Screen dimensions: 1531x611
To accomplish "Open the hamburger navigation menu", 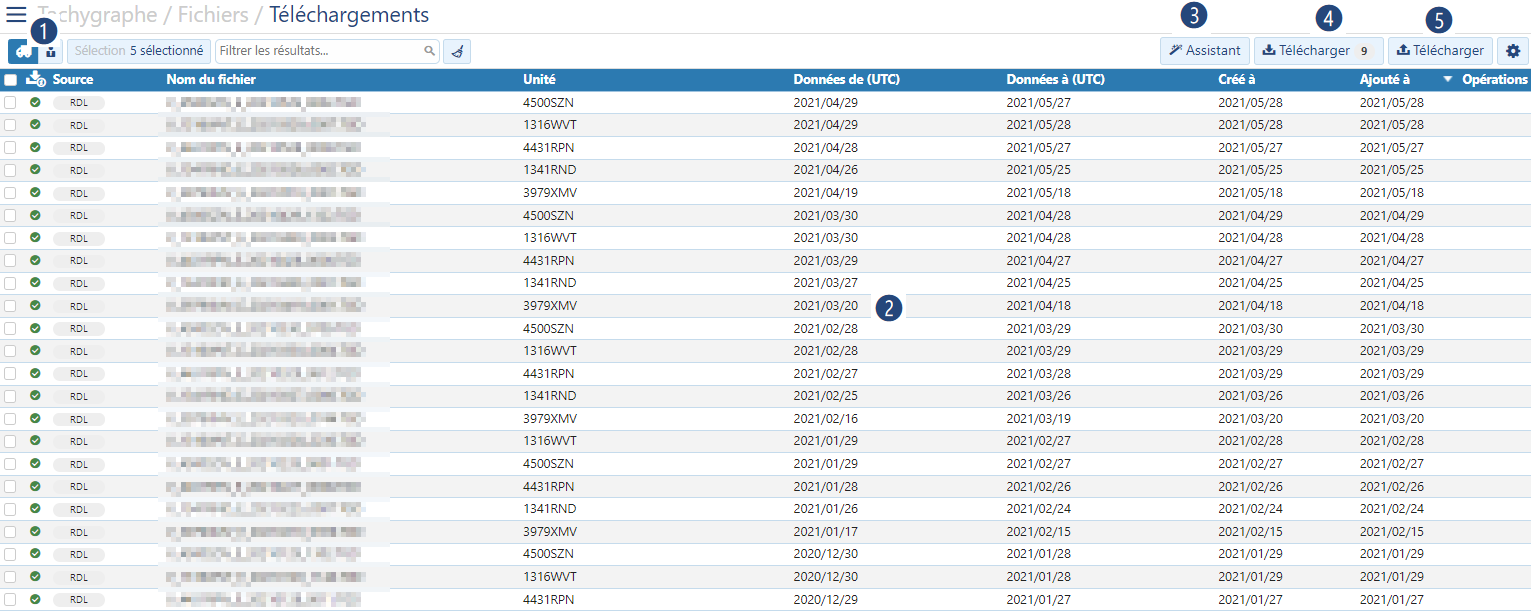I will (16, 15).
